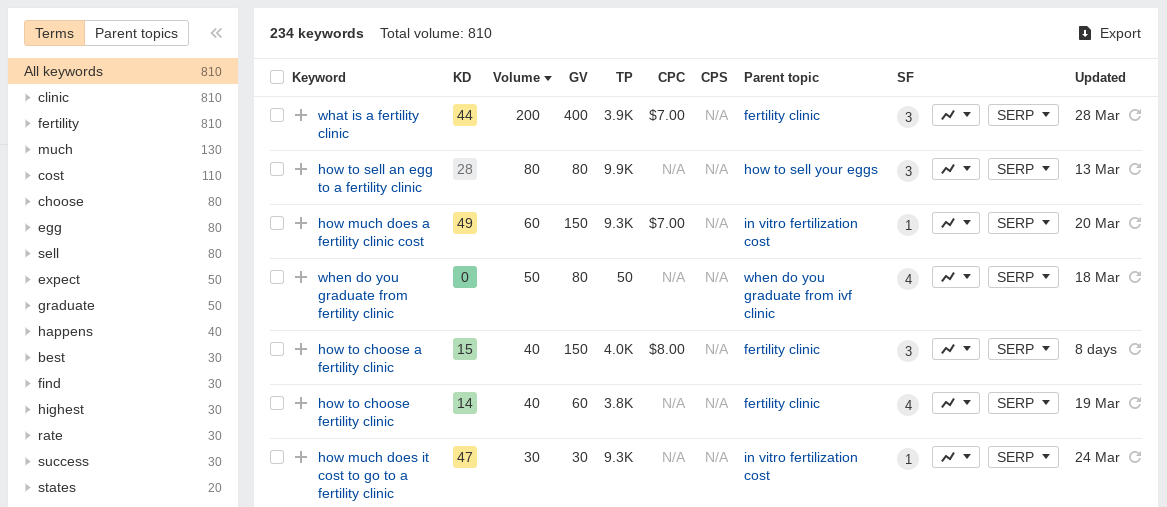Open SERP dropdown for 20 Mar row
This screenshot has width=1167, height=507.
pyautogui.click(x=1023, y=223)
